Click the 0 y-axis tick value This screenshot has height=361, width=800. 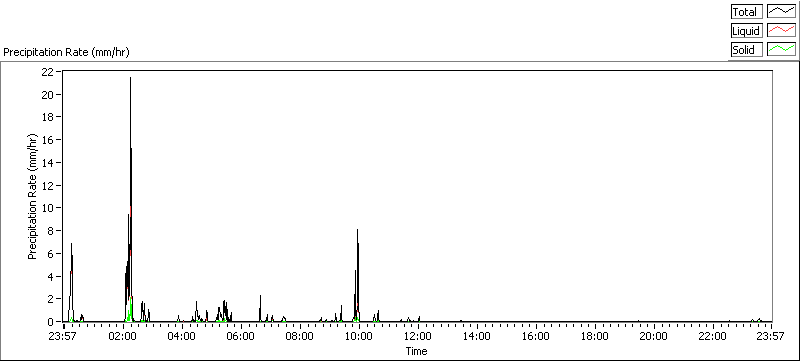pos(50,322)
